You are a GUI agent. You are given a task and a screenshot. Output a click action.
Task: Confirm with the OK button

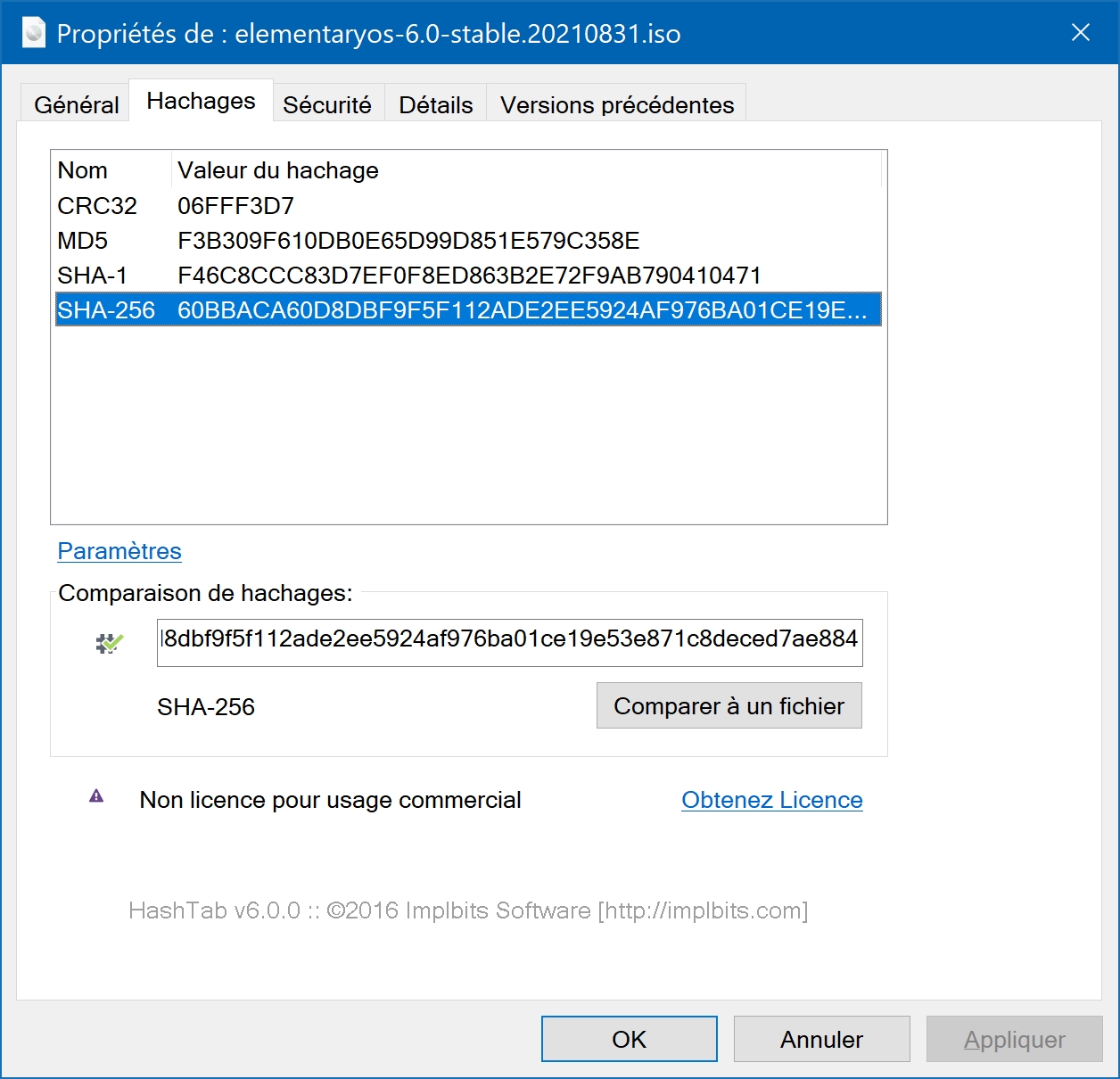coord(630,1039)
